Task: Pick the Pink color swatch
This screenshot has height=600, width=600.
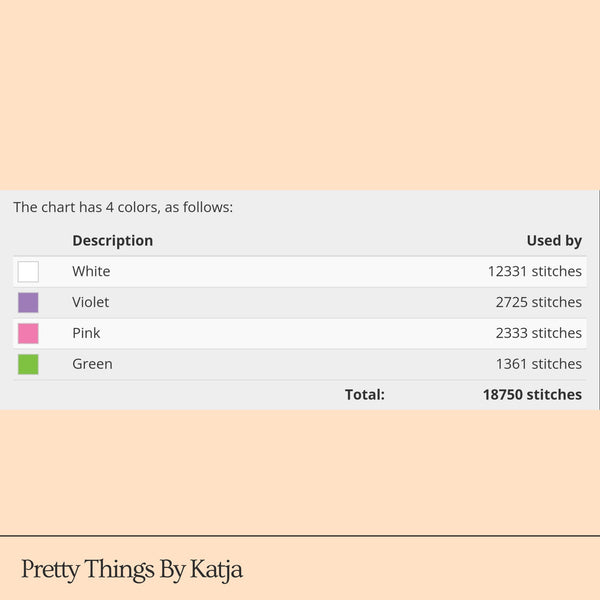Action: click(x=28, y=333)
